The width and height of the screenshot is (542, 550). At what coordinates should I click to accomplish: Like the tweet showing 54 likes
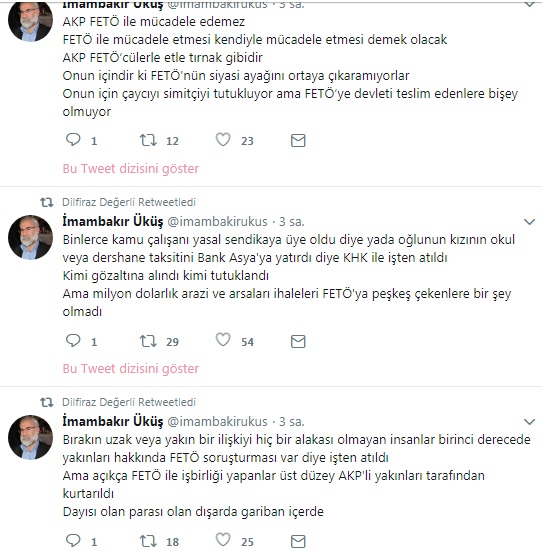(223, 340)
